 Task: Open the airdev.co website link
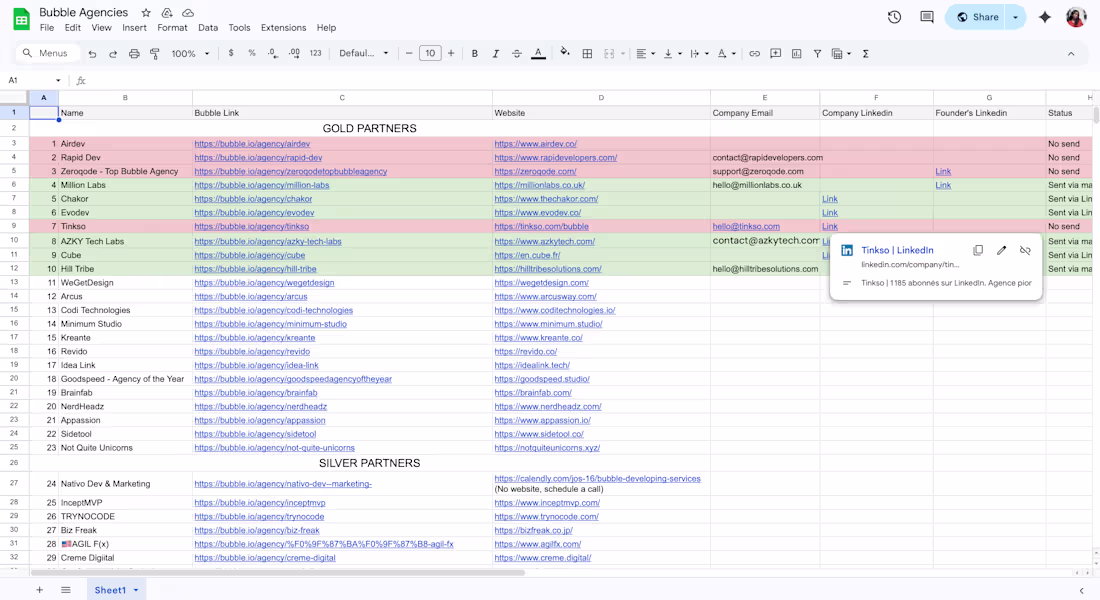point(535,144)
